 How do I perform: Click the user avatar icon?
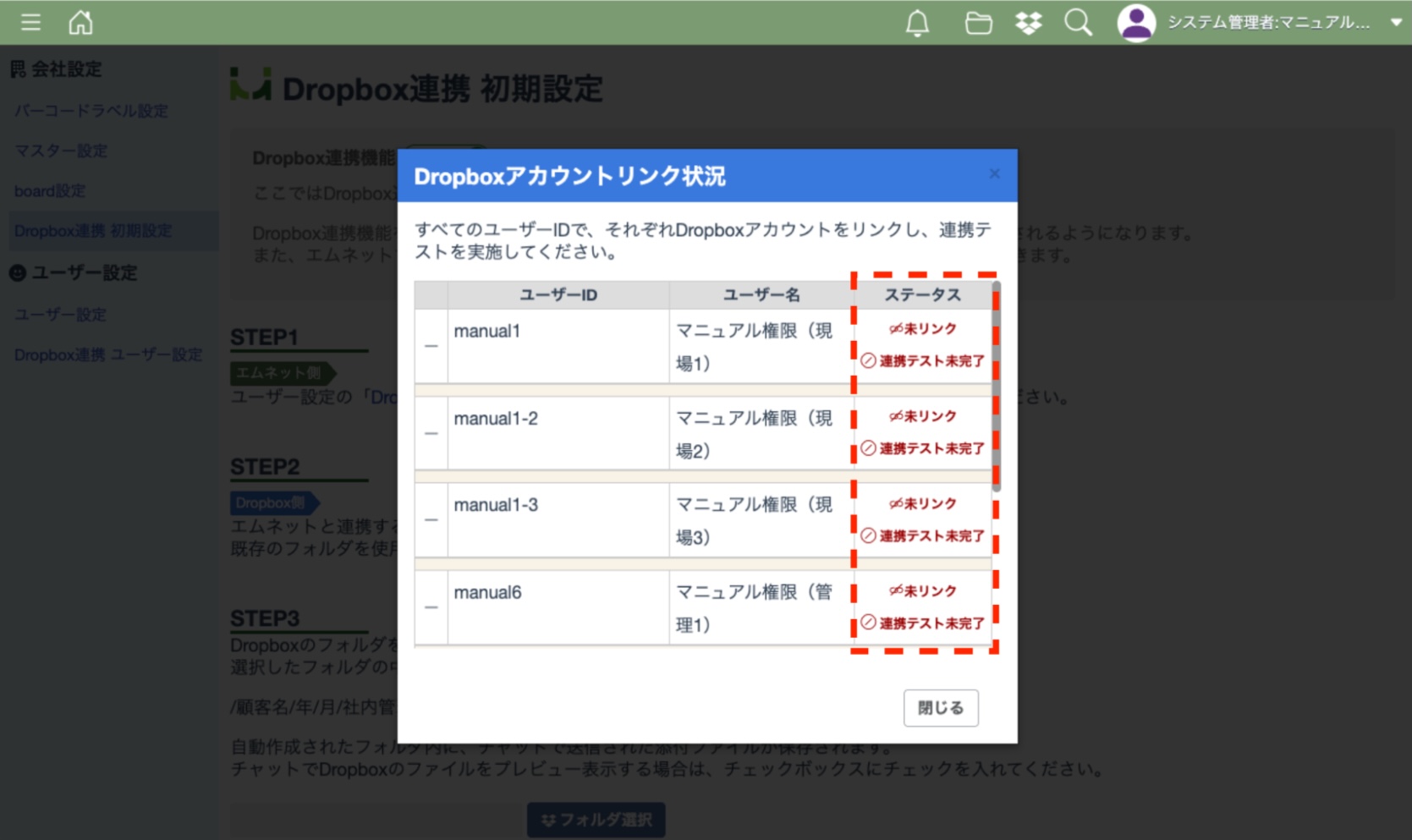pyautogui.click(x=1135, y=23)
